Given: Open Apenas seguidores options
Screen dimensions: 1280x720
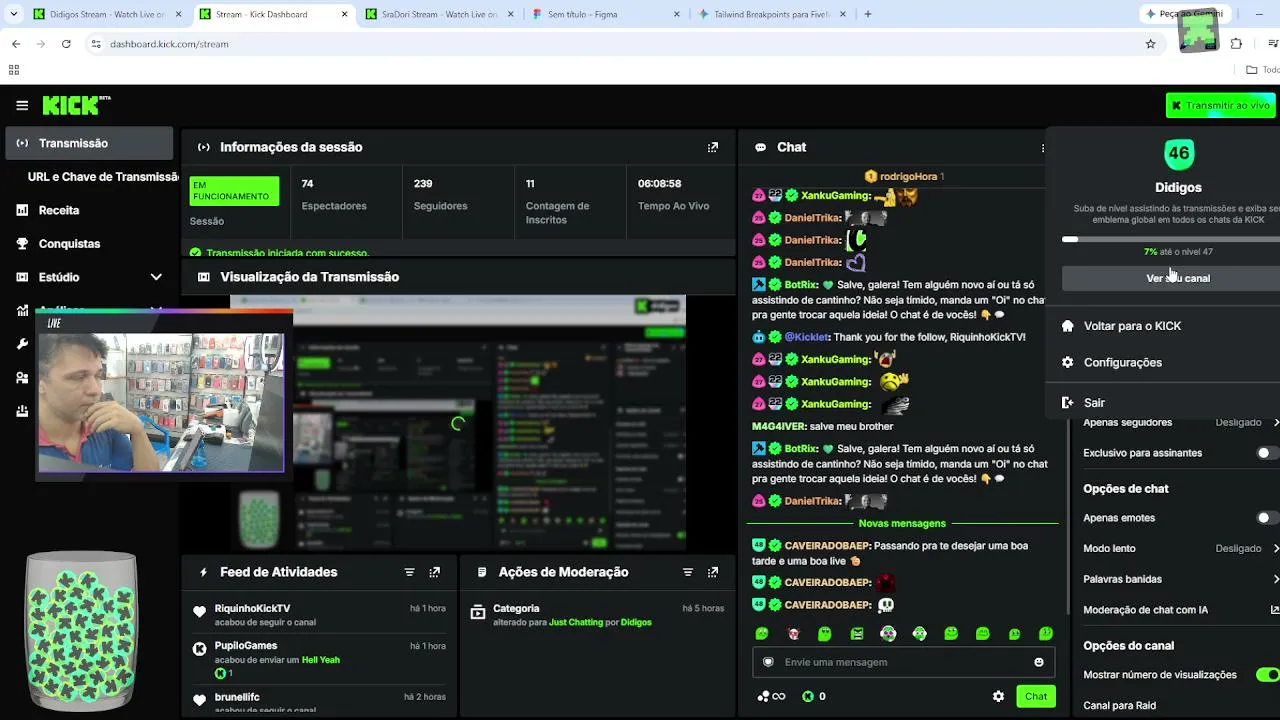Looking at the screenshot, I should pos(1180,422).
